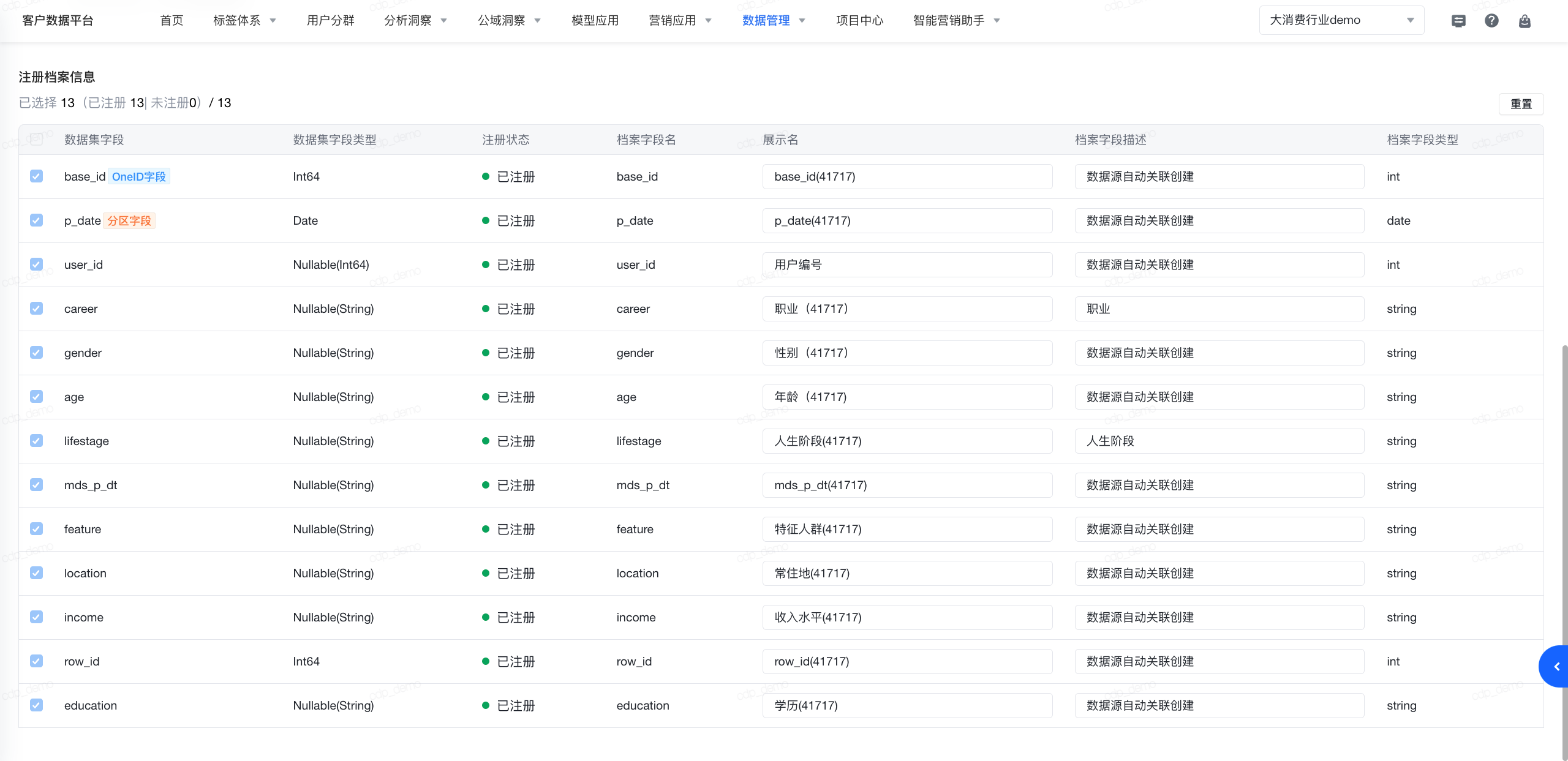The height and width of the screenshot is (761, 1568).
Task: Uncheck the feature row checkbox
Action: (37, 529)
